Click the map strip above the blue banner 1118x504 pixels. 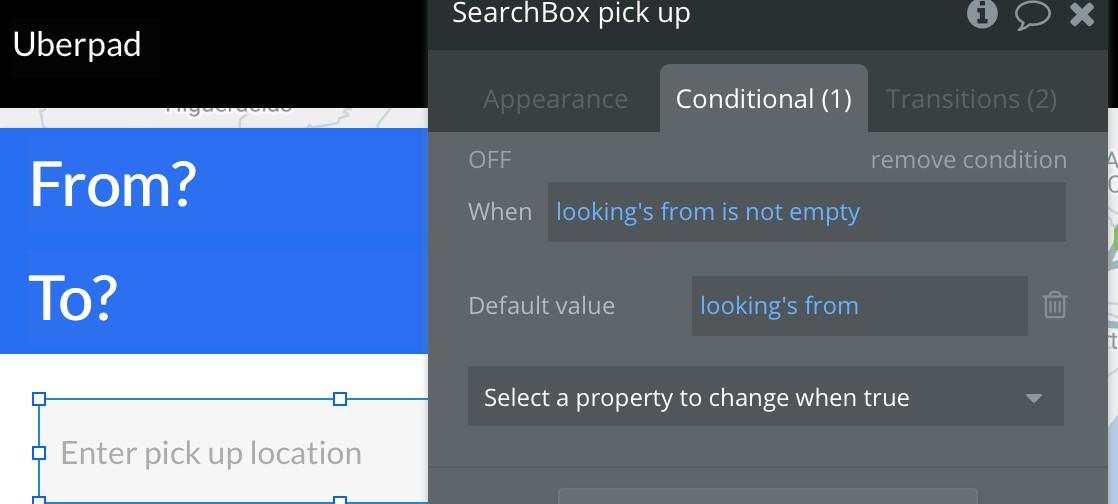(214, 118)
